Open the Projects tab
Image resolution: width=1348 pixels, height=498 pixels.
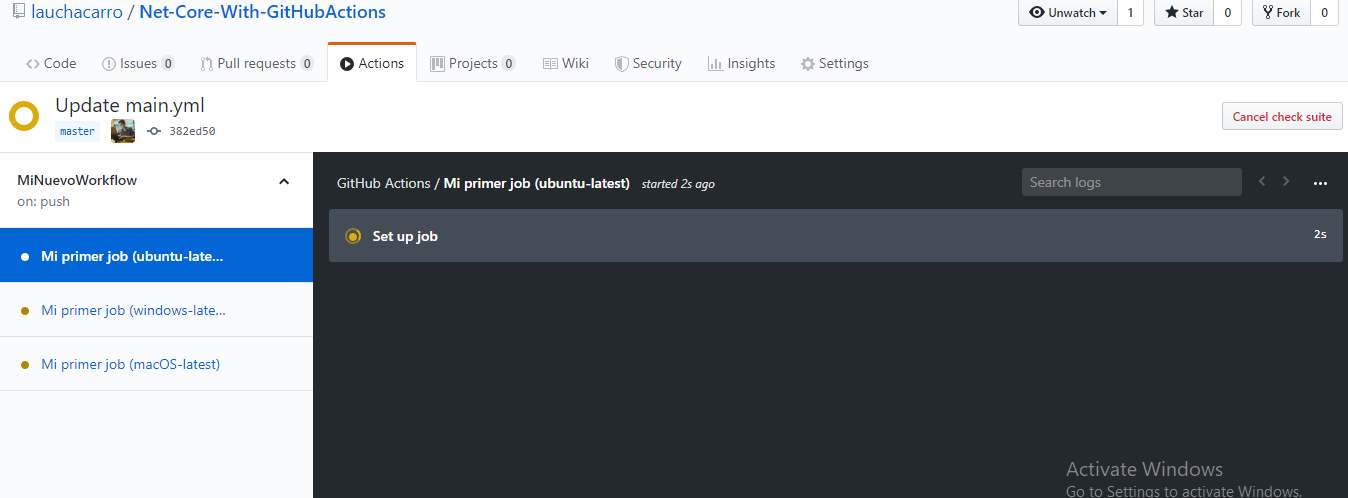(x=473, y=63)
